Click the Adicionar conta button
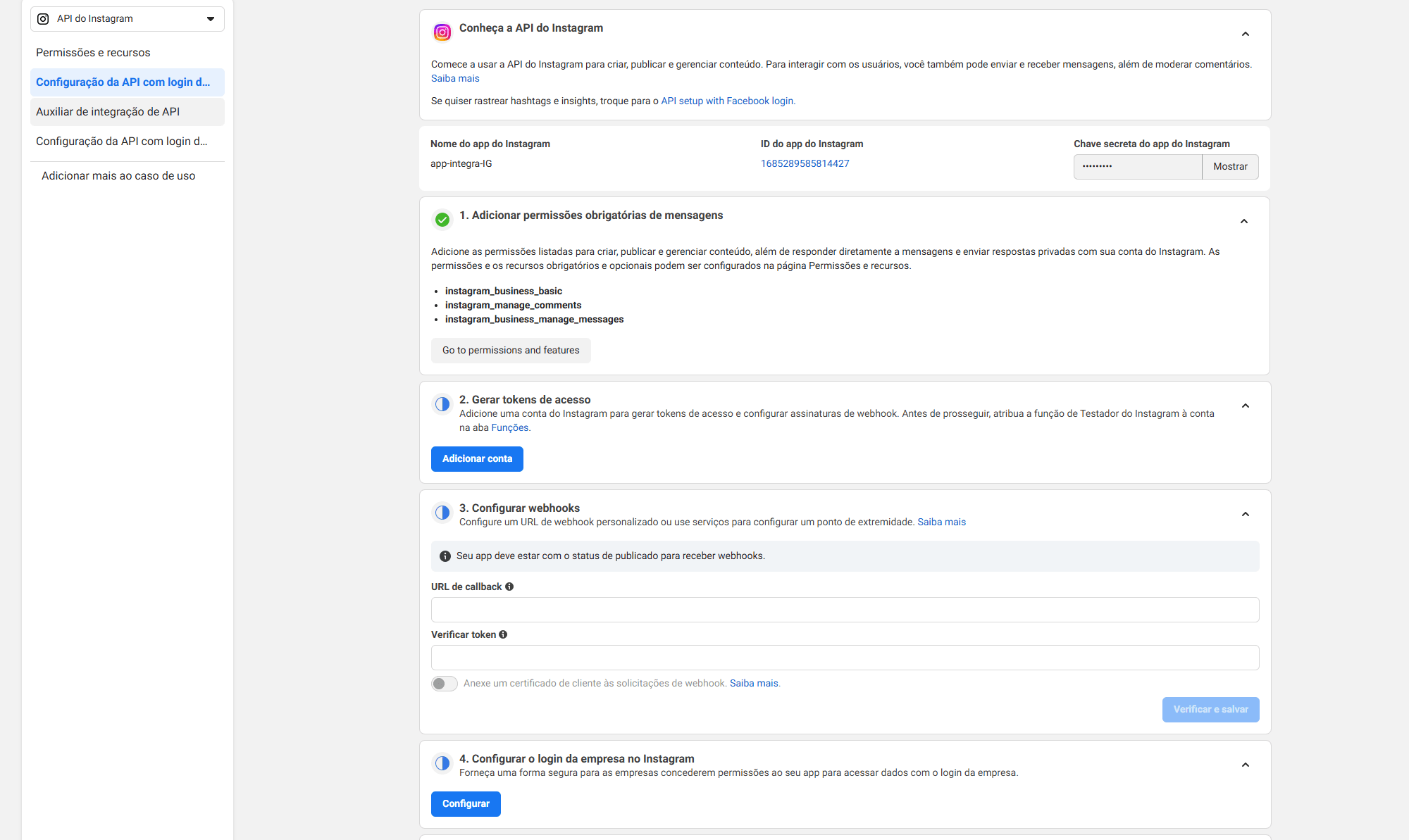 coord(477,459)
